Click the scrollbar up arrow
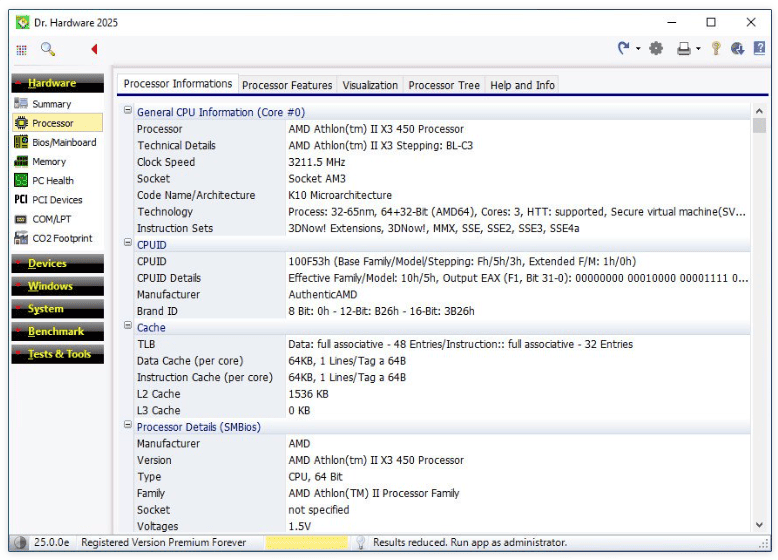The height and width of the screenshot is (560, 778). [x=759, y=111]
